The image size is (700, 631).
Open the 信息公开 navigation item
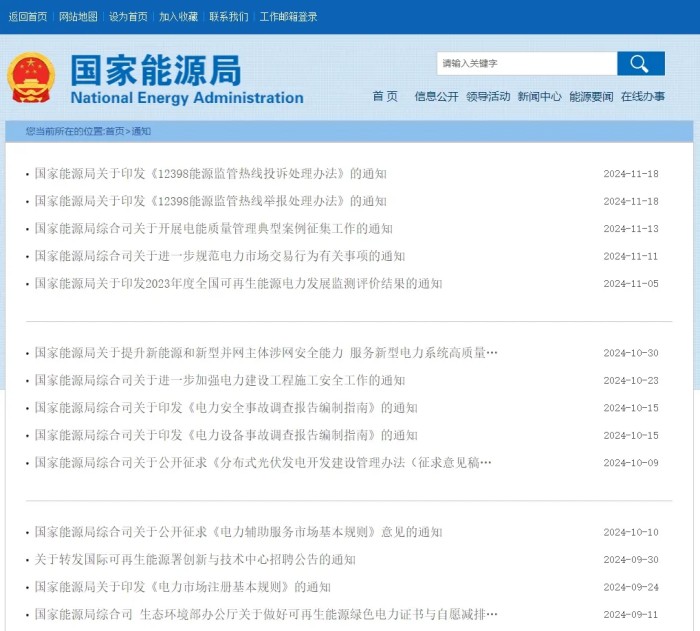pos(436,97)
